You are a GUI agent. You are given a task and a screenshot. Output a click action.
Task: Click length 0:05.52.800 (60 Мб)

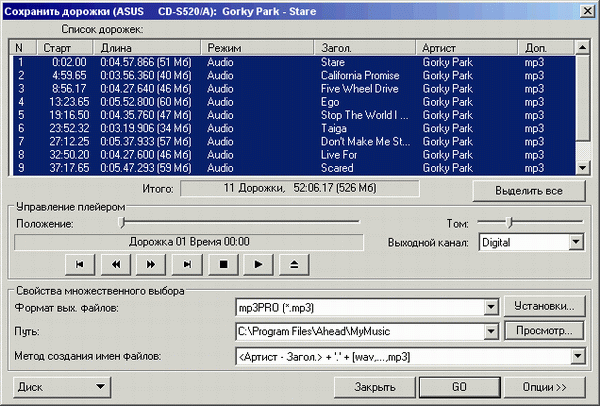coord(146,102)
